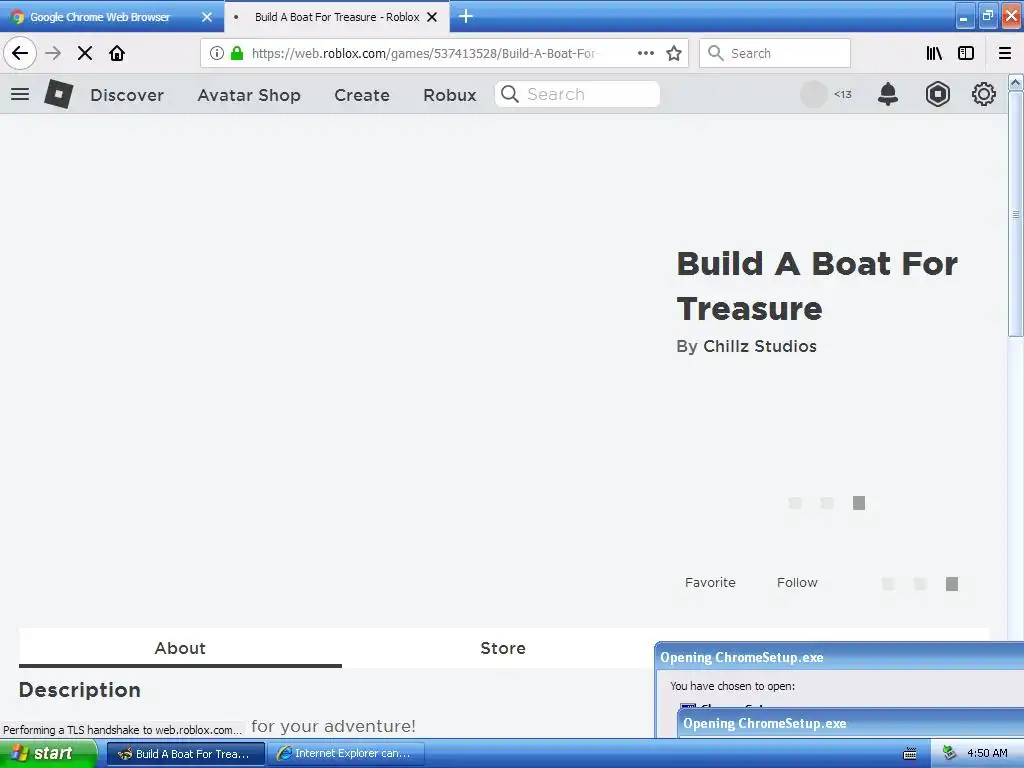The height and width of the screenshot is (768, 1024).
Task: Click the TLS handshake status bar text
Action: [x=122, y=729]
